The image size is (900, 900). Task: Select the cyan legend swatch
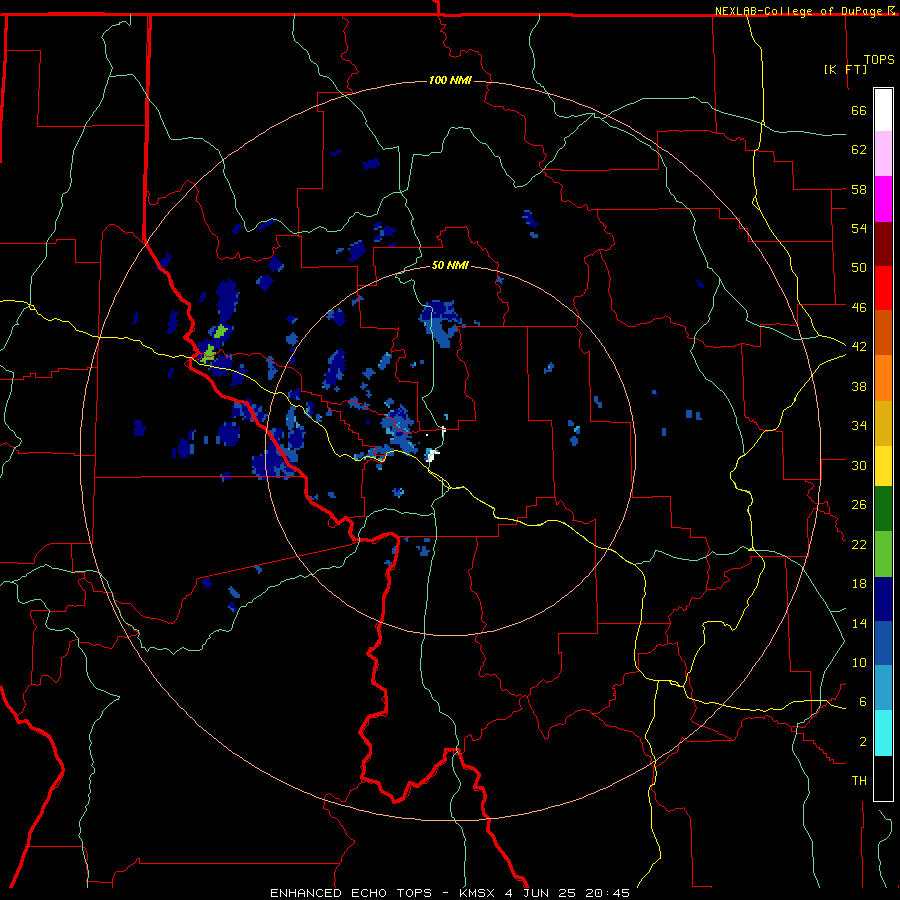pyautogui.click(x=883, y=733)
